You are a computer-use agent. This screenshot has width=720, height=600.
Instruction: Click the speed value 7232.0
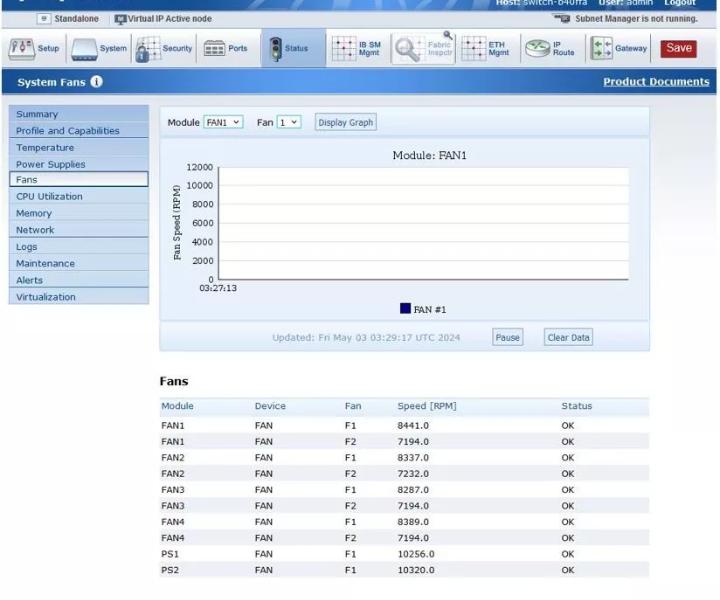[x=413, y=473]
